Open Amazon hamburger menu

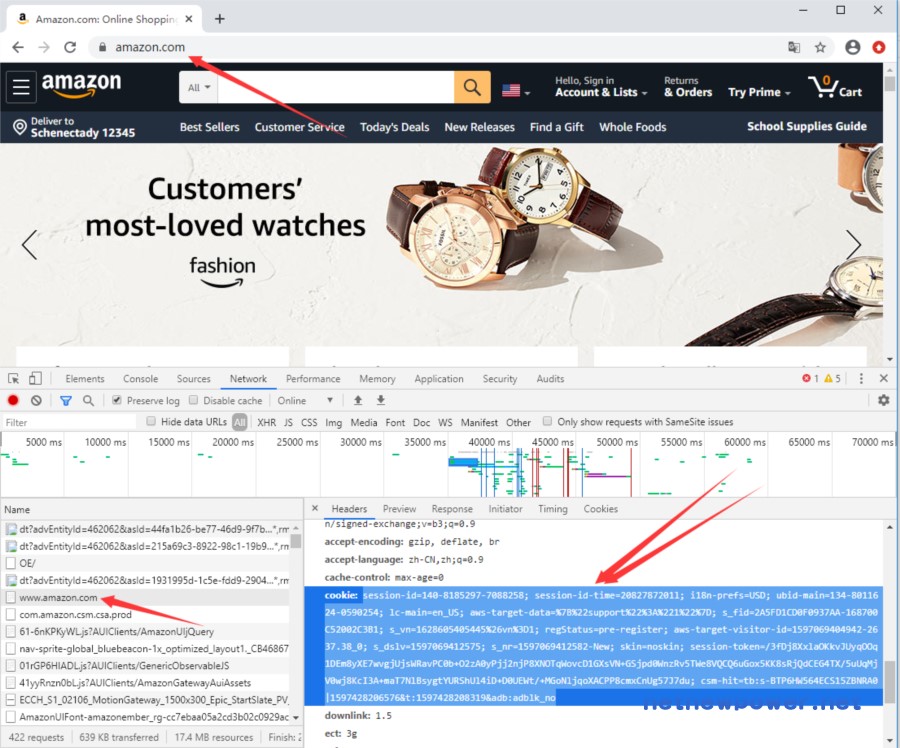click(x=21, y=87)
